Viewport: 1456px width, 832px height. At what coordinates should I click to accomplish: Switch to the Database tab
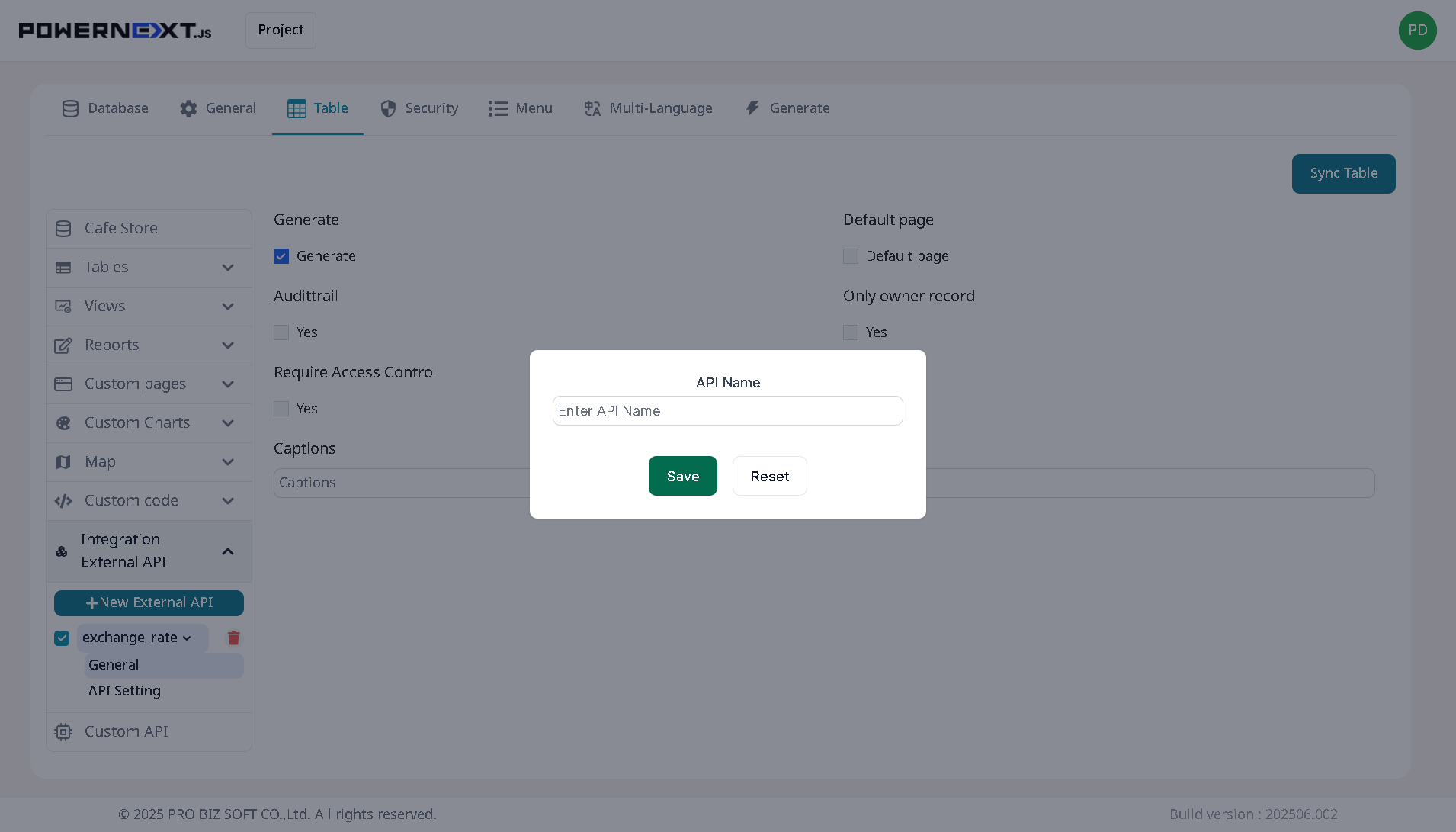pos(105,108)
